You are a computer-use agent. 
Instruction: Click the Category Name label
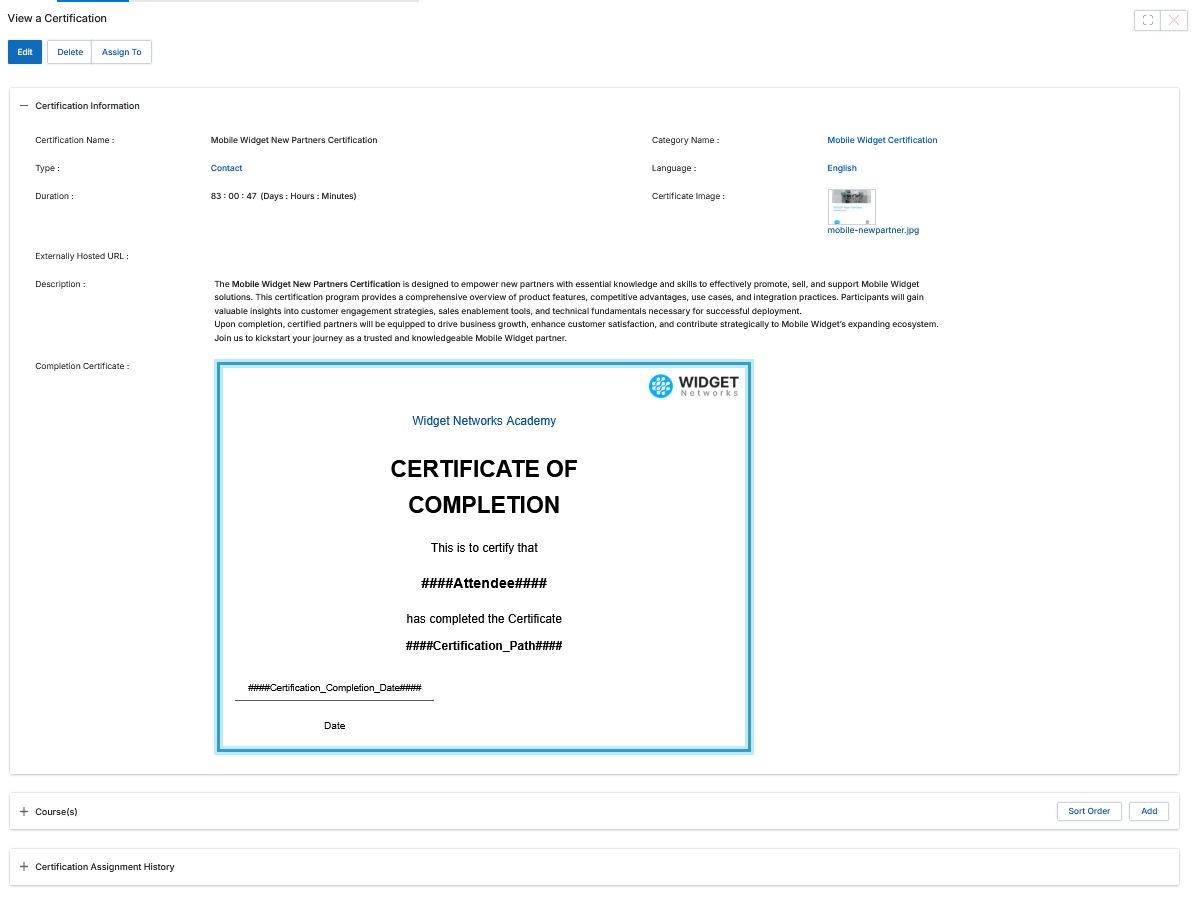pos(685,140)
